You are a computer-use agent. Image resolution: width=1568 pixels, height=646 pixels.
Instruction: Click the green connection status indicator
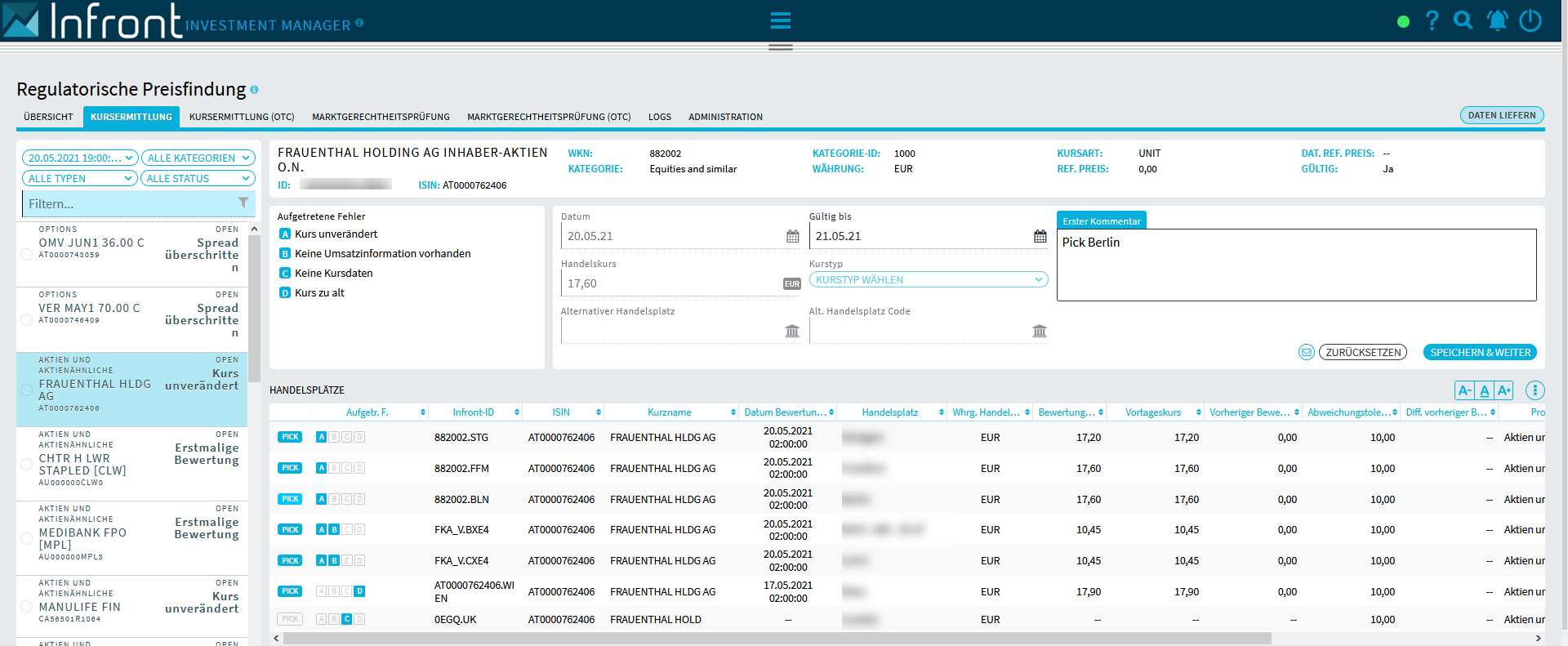(1403, 22)
